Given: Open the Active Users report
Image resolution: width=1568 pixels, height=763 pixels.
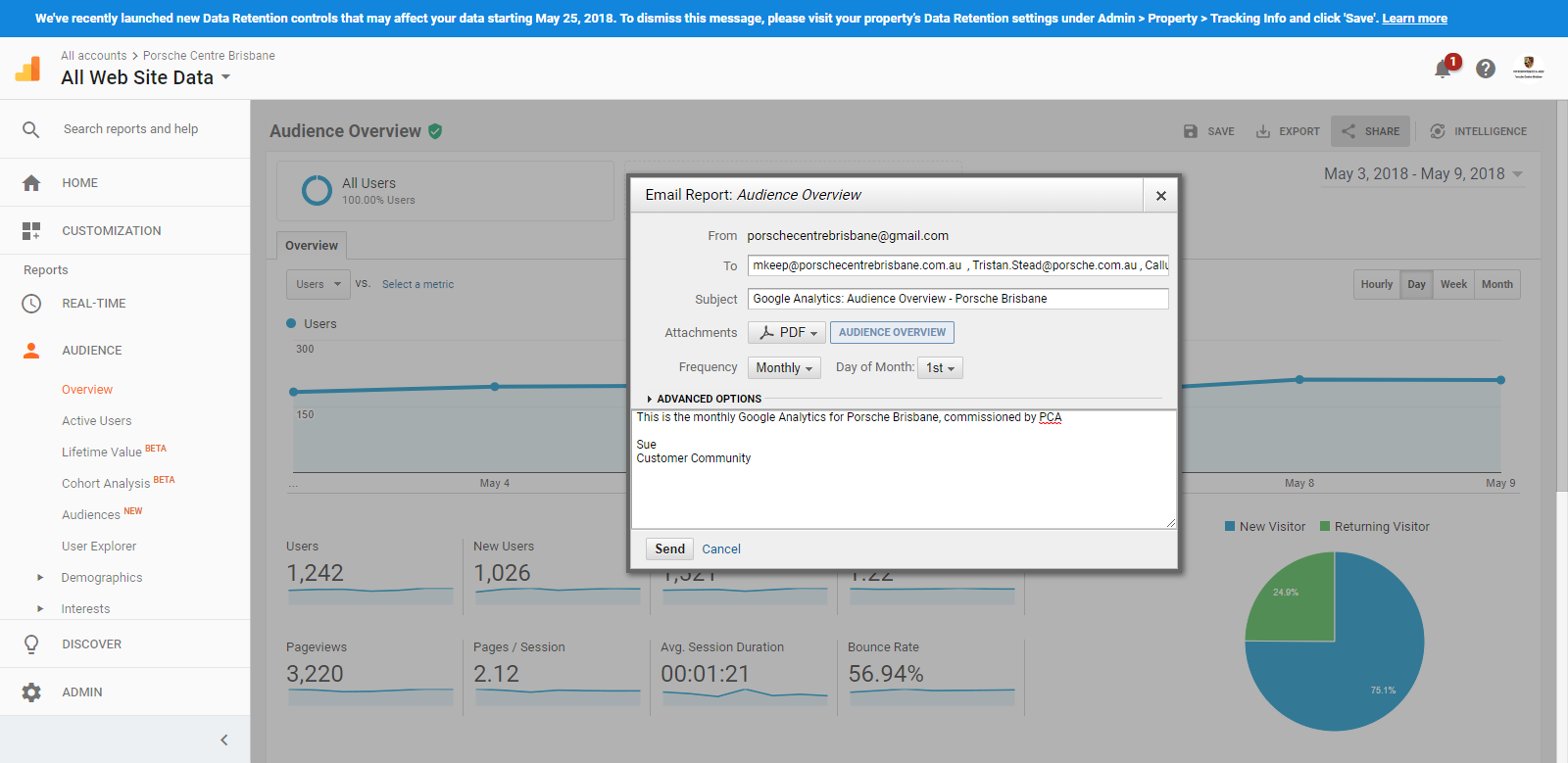Looking at the screenshot, I should click(x=96, y=421).
